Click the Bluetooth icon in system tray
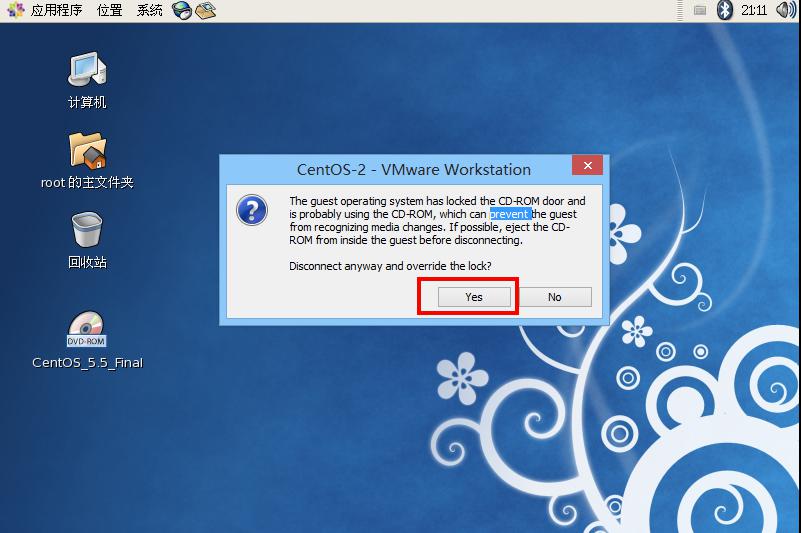 point(724,10)
